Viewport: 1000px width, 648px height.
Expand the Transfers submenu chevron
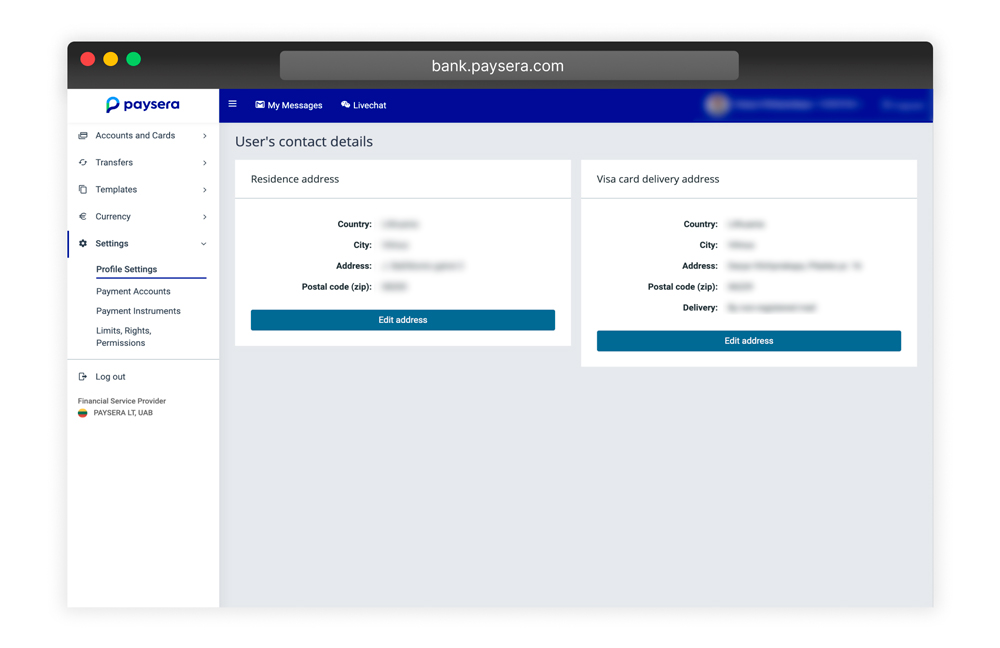click(205, 163)
